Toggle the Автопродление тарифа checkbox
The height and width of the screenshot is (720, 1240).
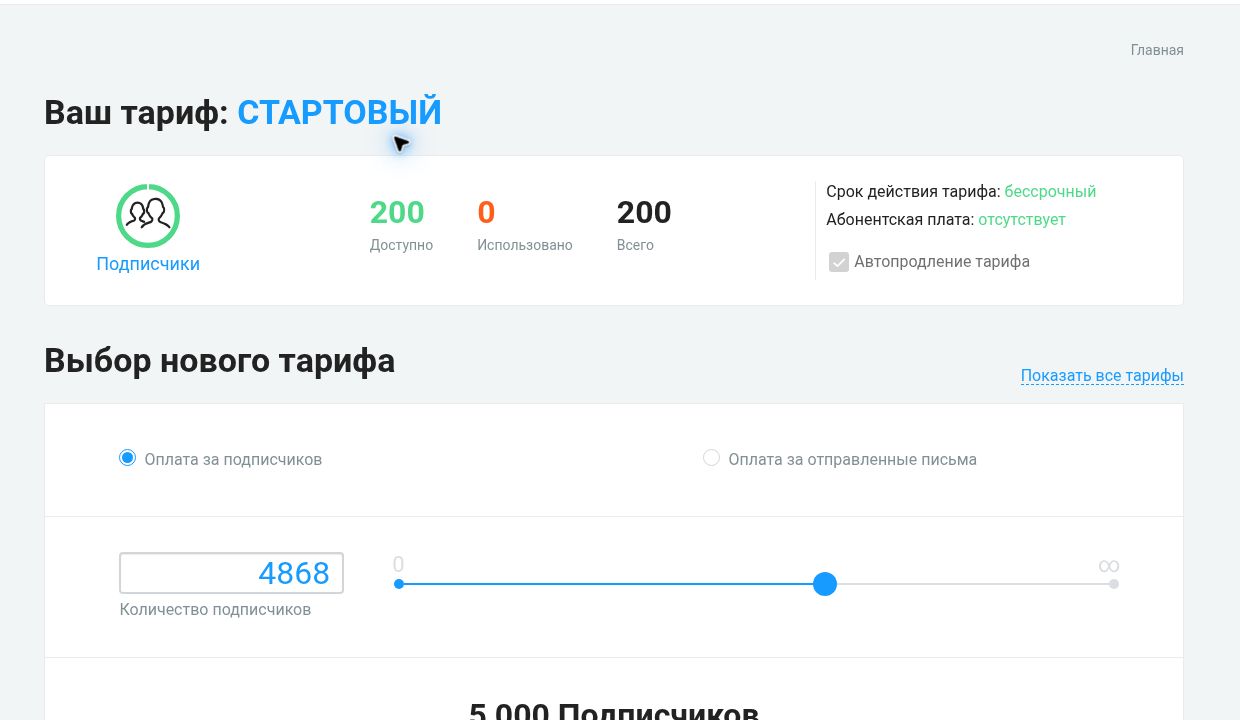[x=839, y=262]
